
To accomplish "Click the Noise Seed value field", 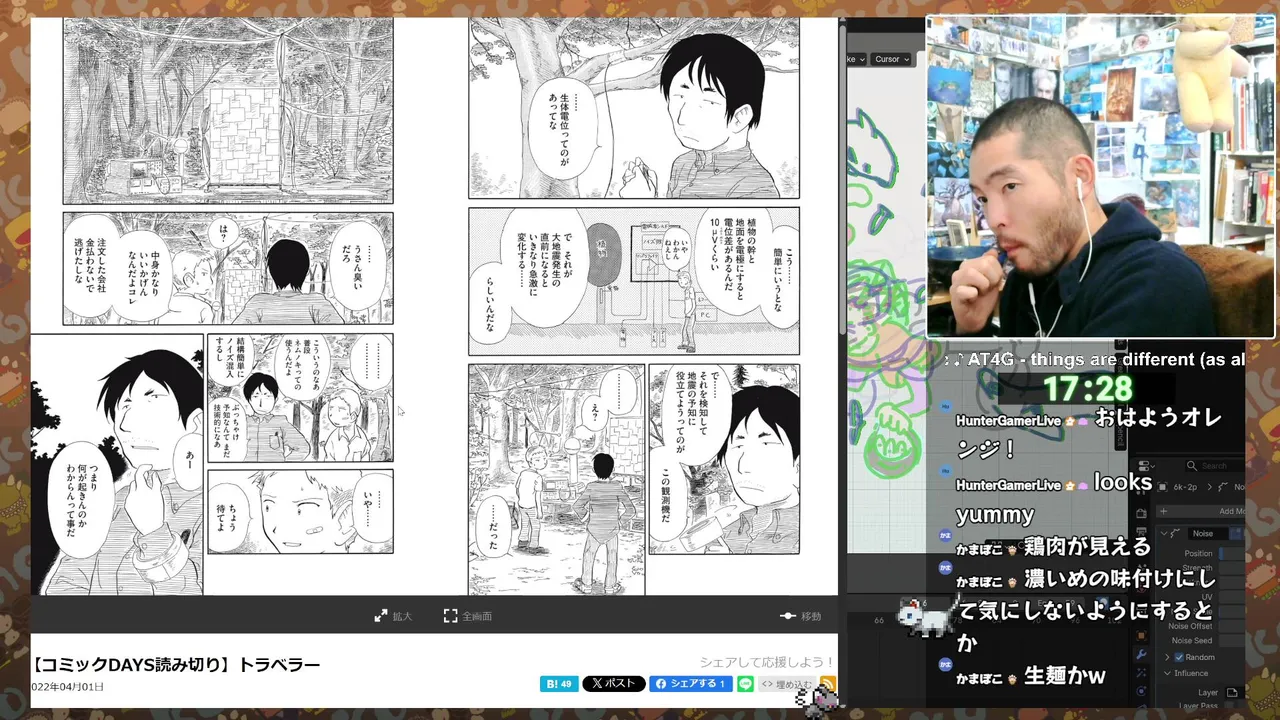I will [1232, 640].
